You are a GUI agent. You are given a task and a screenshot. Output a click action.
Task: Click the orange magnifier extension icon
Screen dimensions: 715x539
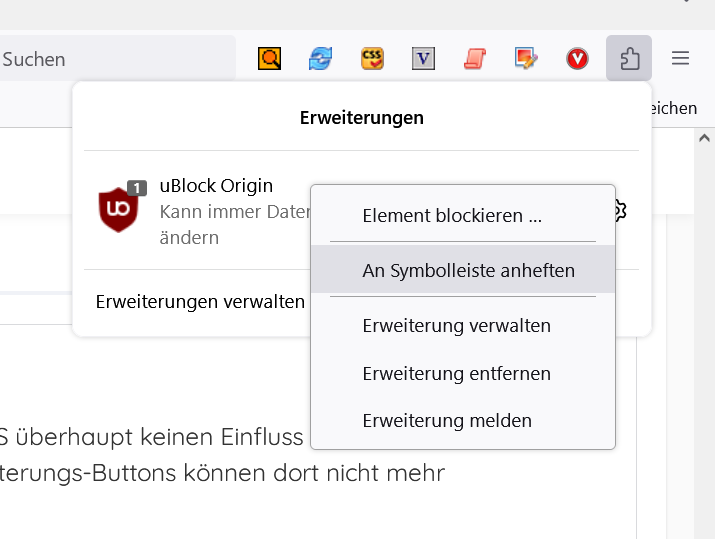(x=270, y=59)
